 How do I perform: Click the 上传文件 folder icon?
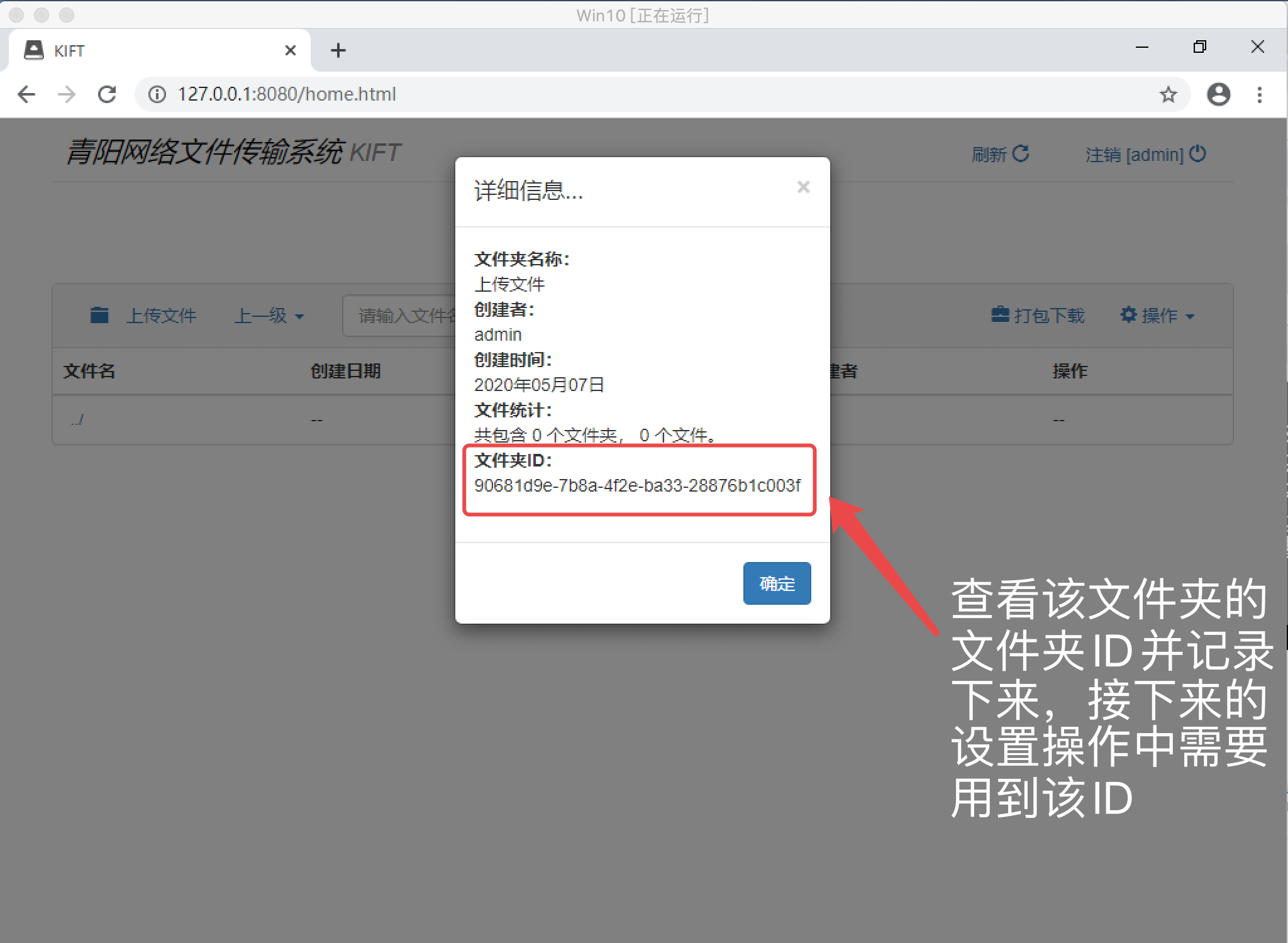(x=99, y=315)
